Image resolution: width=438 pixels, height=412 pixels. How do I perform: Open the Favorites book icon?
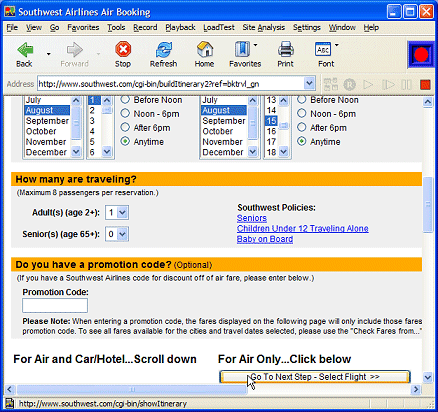[242, 49]
